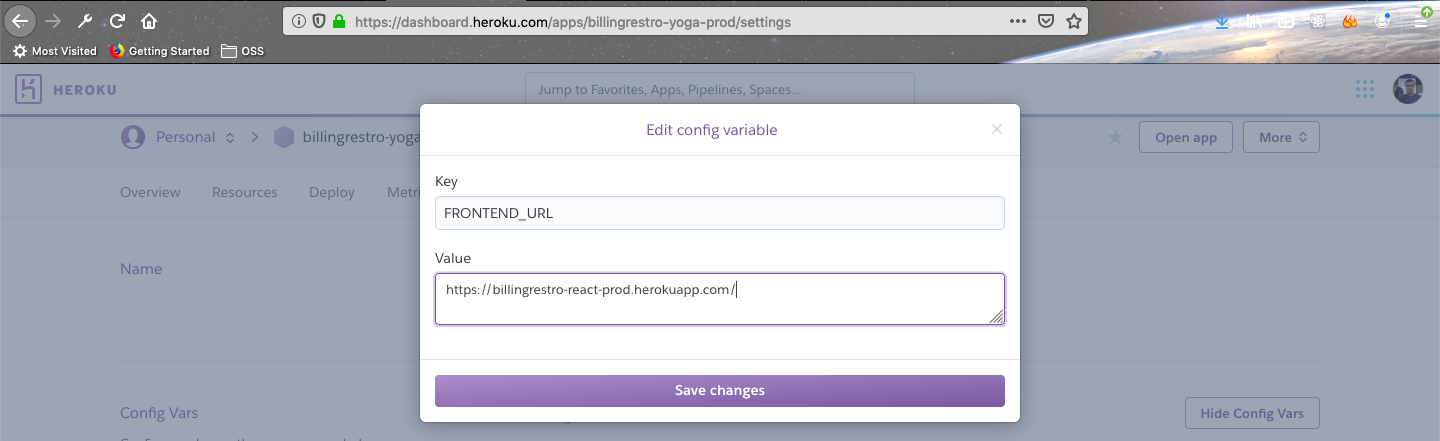Open page actions three-dot menu
The height and width of the screenshot is (441, 1440).
(x=1018, y=21)
